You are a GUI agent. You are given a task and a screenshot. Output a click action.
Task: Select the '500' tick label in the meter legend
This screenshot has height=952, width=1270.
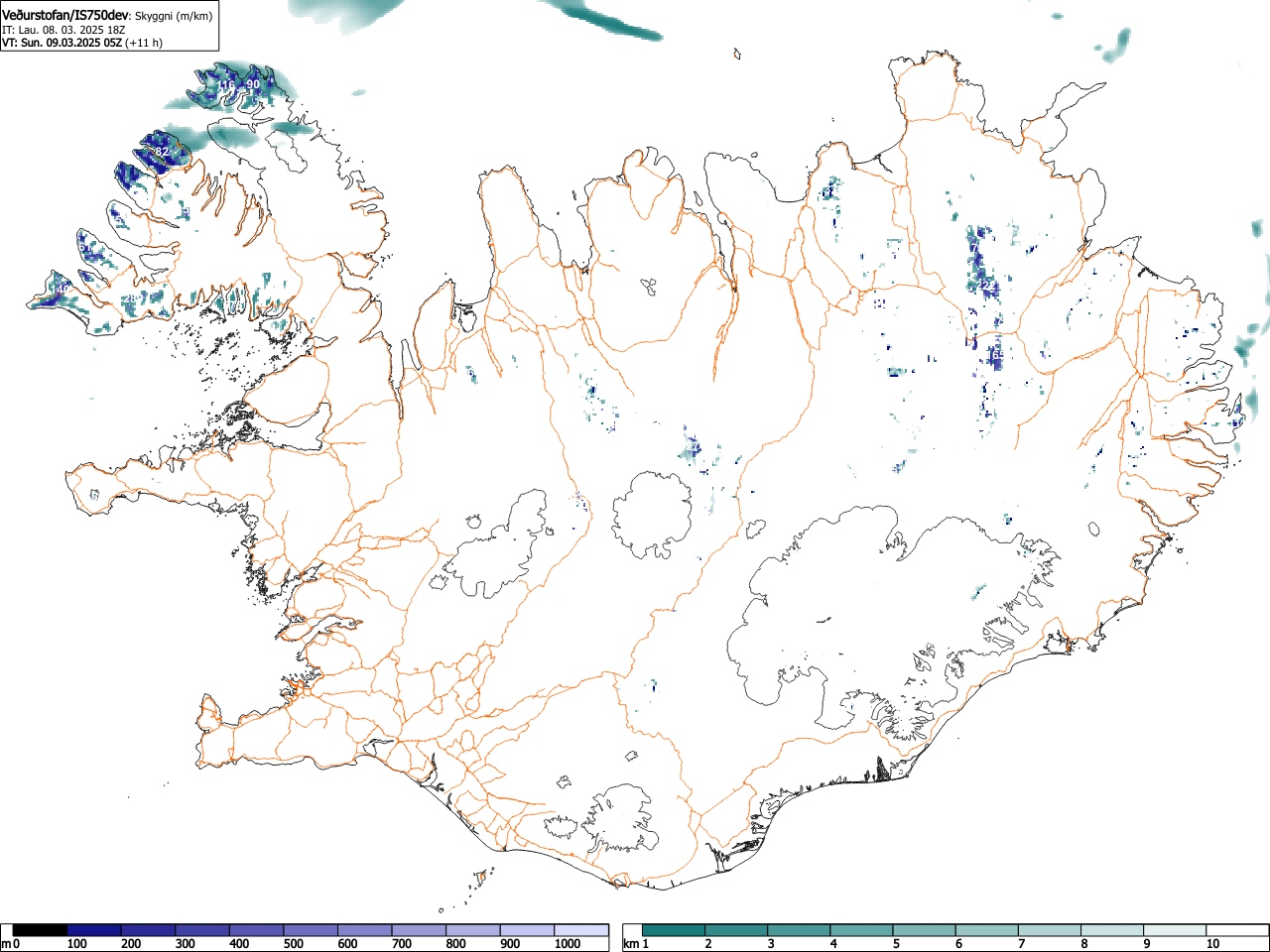pos(293,944)
